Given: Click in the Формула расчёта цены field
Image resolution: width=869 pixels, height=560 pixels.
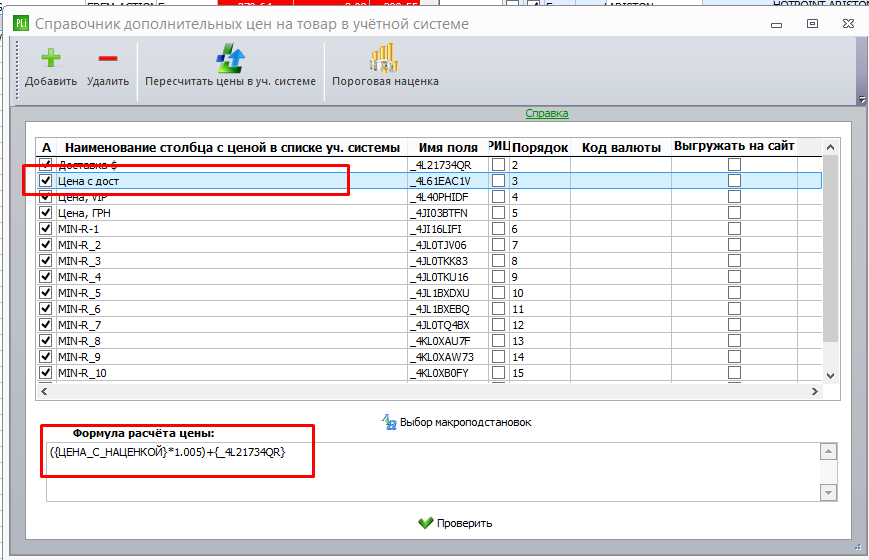Looking at the screenshot, I should pos(432,472).
